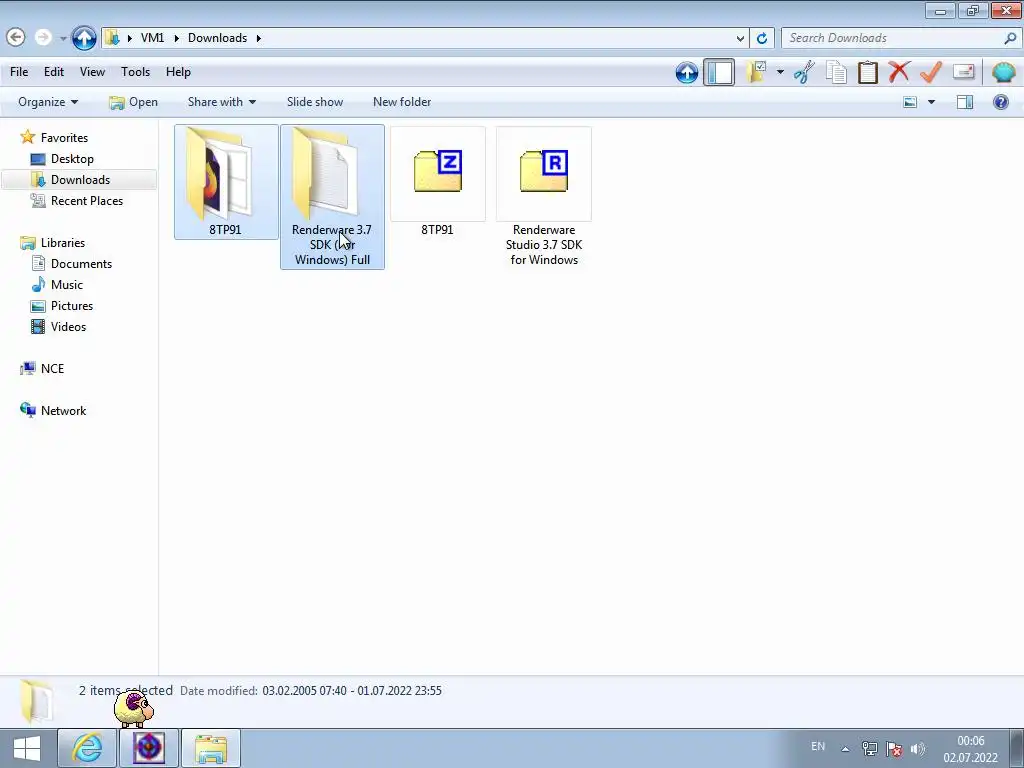Viewport: 1024px width, 768px height.
Task: Toggle the preview pane button
Action: click(965, 102)
